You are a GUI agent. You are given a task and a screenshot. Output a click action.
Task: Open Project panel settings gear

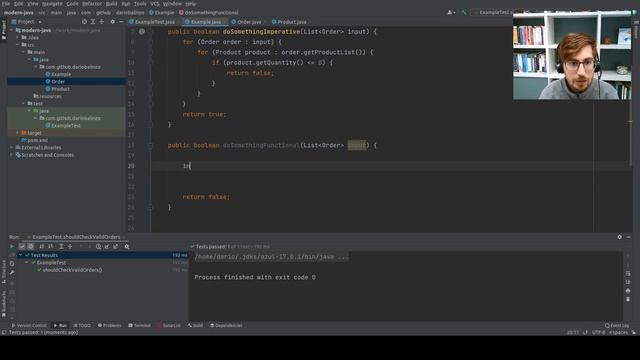(113, 22)
